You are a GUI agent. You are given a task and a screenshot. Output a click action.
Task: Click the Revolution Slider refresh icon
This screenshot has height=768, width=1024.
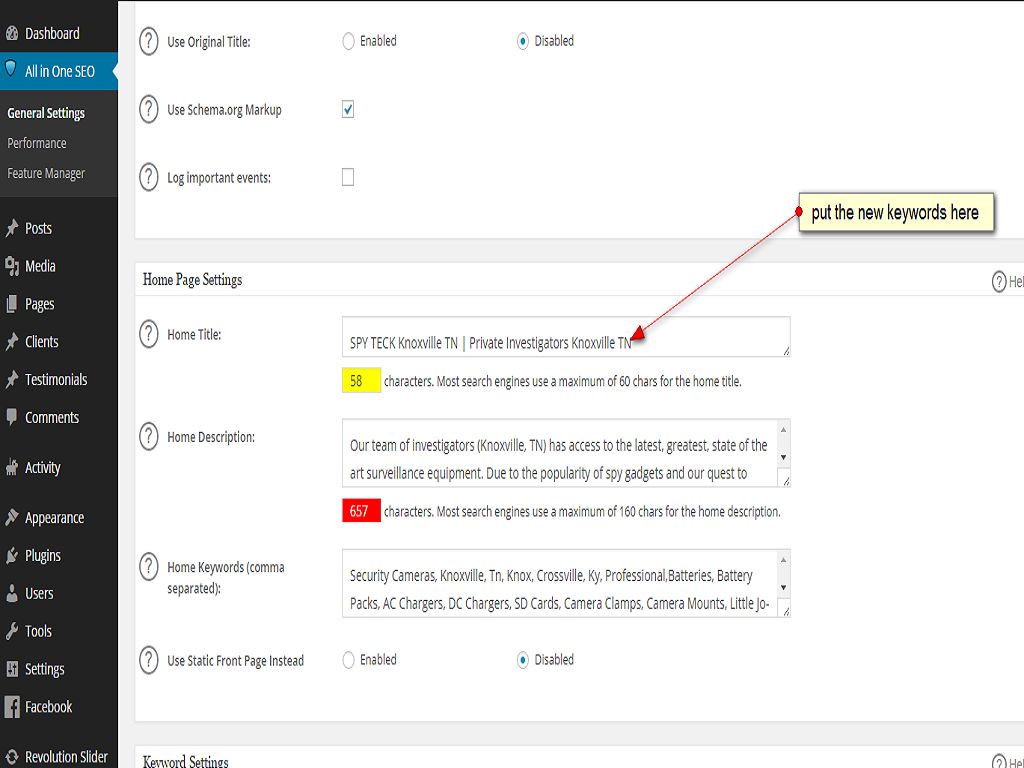(12, 757)
